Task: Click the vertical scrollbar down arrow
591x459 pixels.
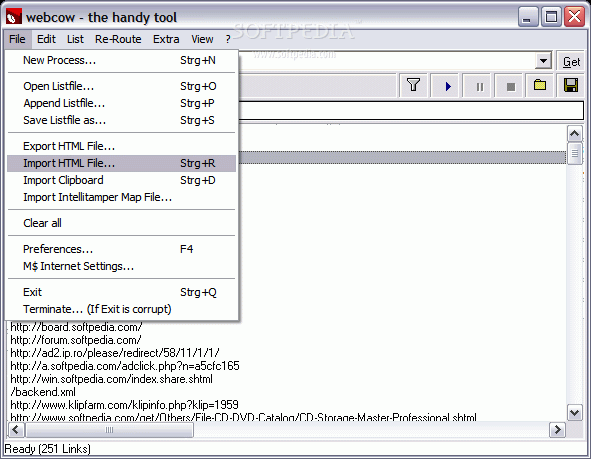Action: click(574, 412)
